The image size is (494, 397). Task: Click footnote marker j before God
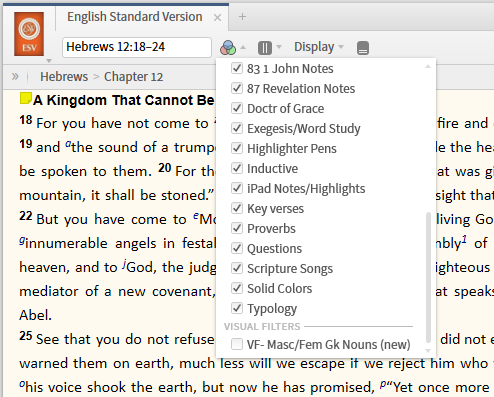124,264
